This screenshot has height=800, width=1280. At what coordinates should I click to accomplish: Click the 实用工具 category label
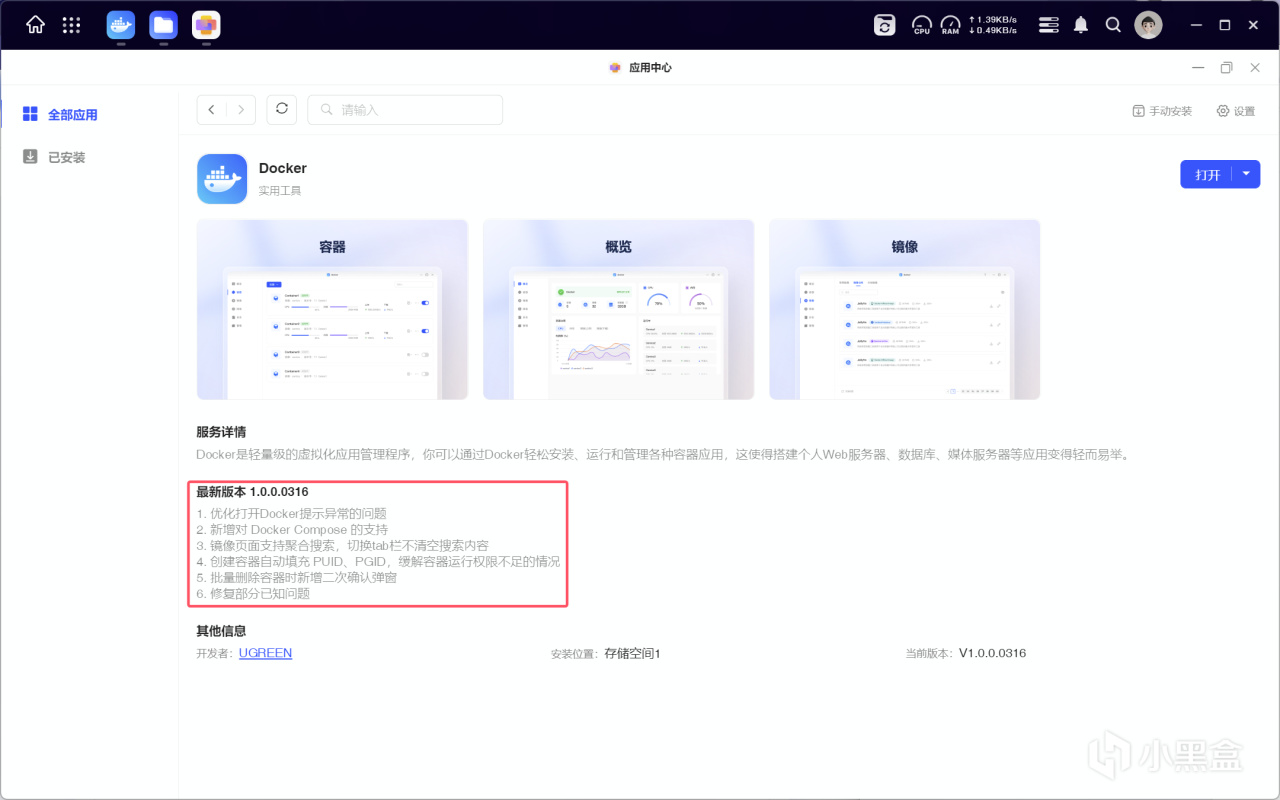point(280,191)
